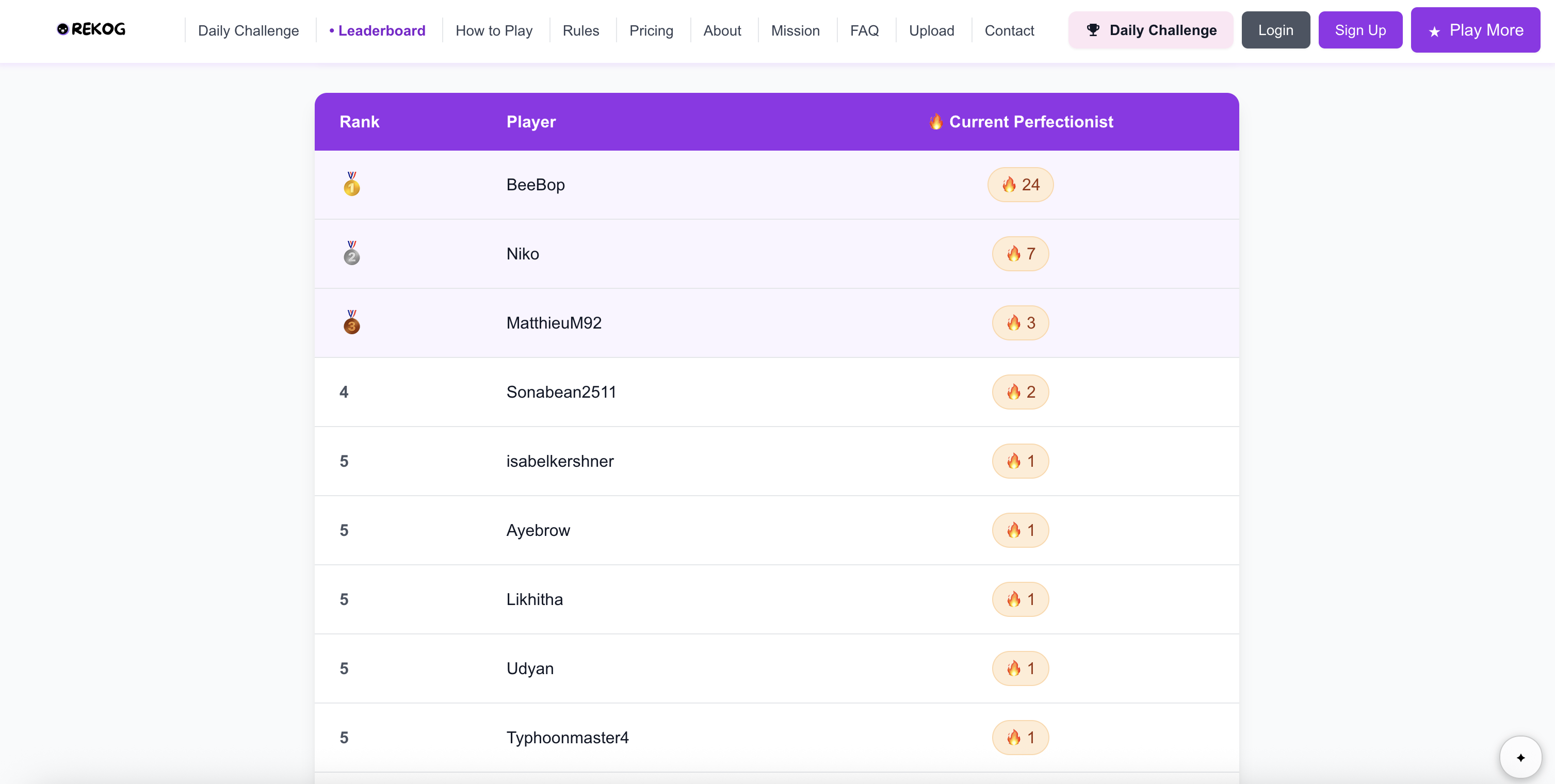Click the flame icon in Current Perfectionist header

point(936,121)
